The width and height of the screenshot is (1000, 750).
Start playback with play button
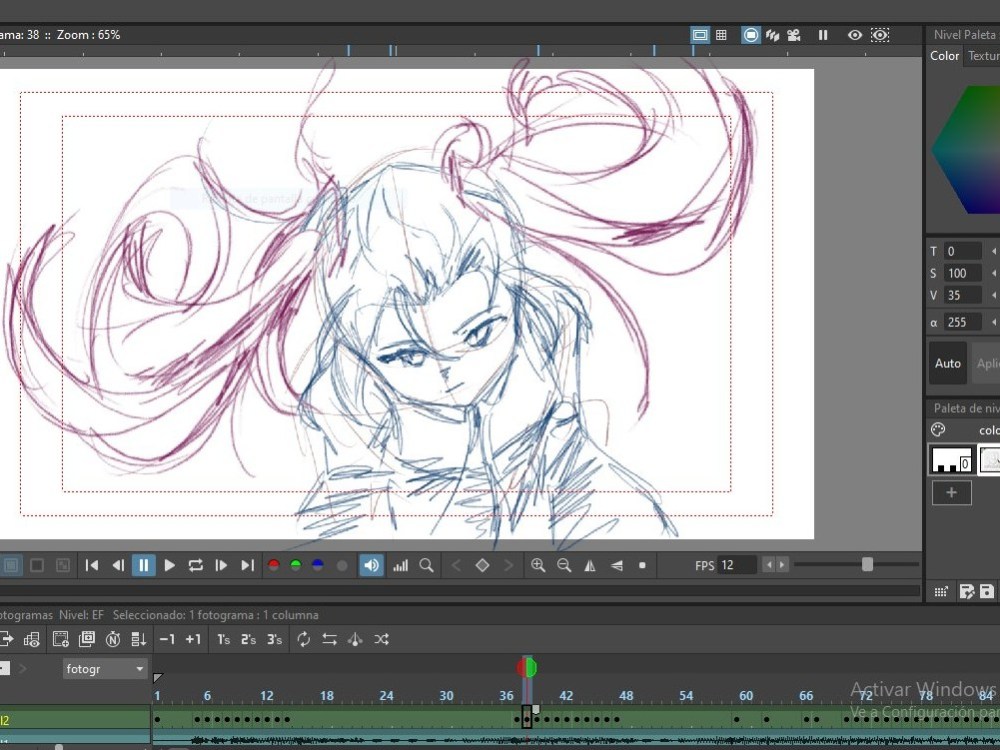coord(170,565)
